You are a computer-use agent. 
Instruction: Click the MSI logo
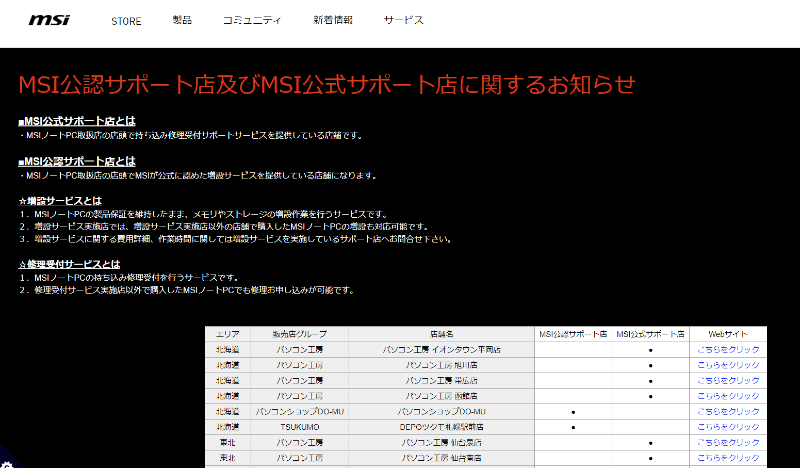[49, 20]
